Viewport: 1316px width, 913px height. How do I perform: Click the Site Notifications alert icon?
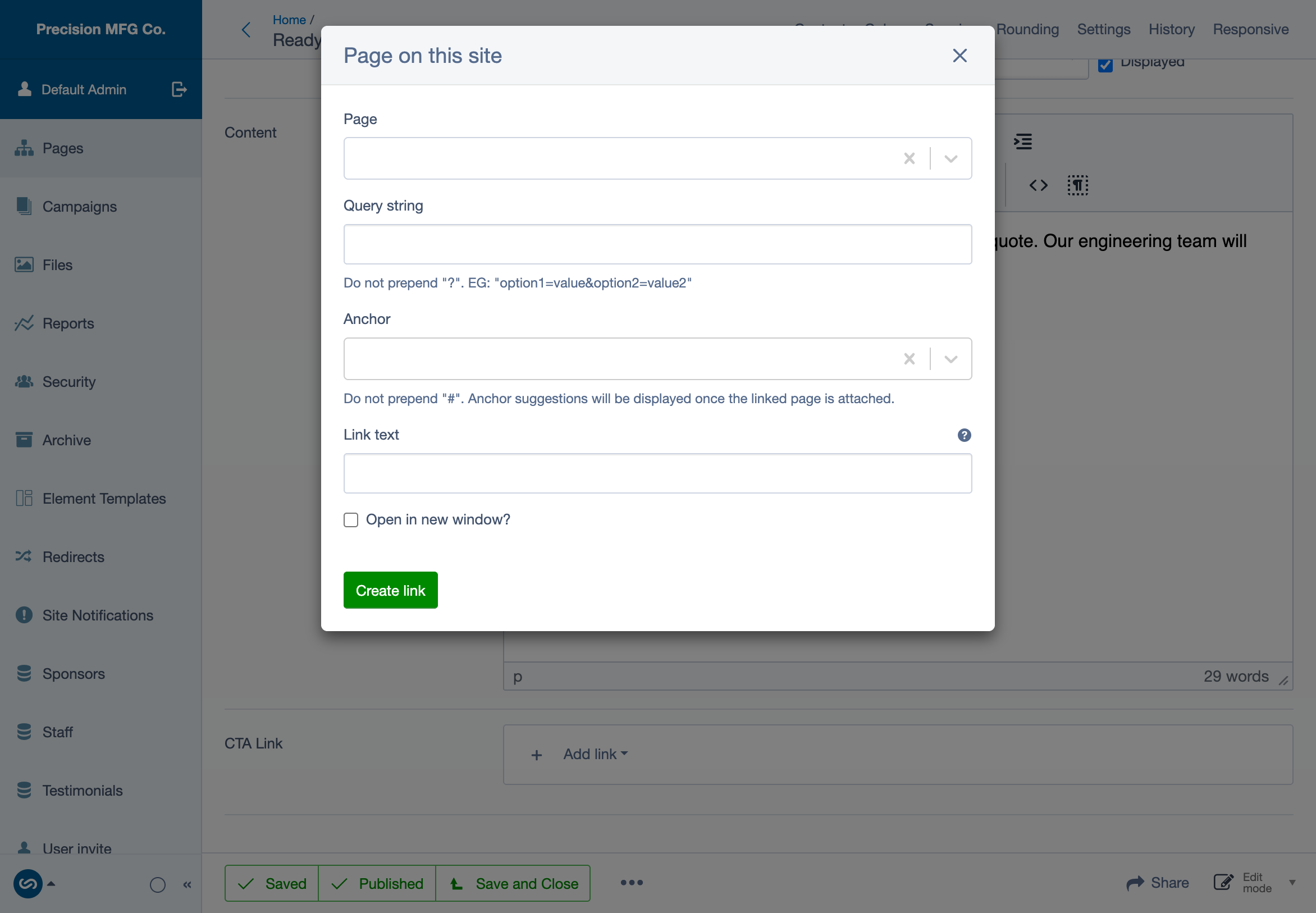pos(24,615)
